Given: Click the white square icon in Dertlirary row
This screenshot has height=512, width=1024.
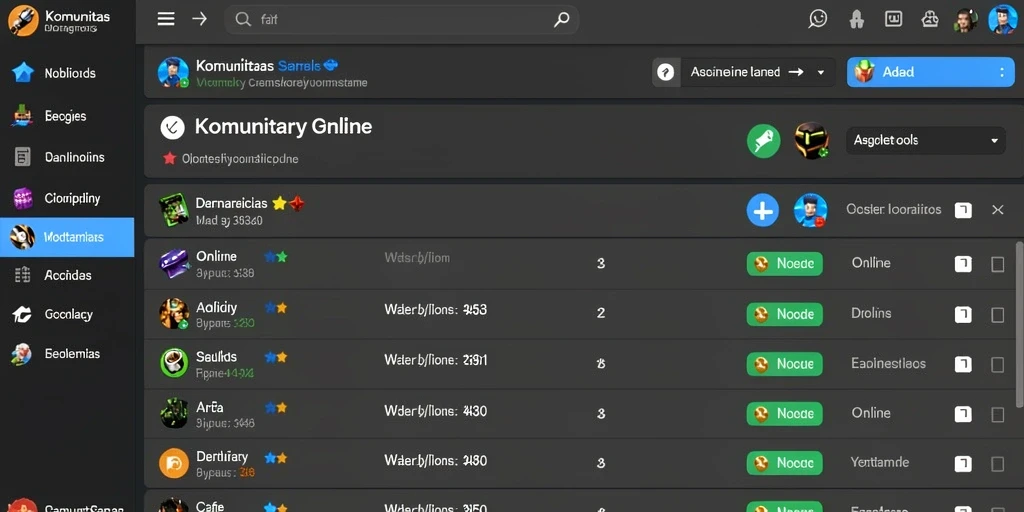Looking at the screenshot, I should (x=963, y=464).
